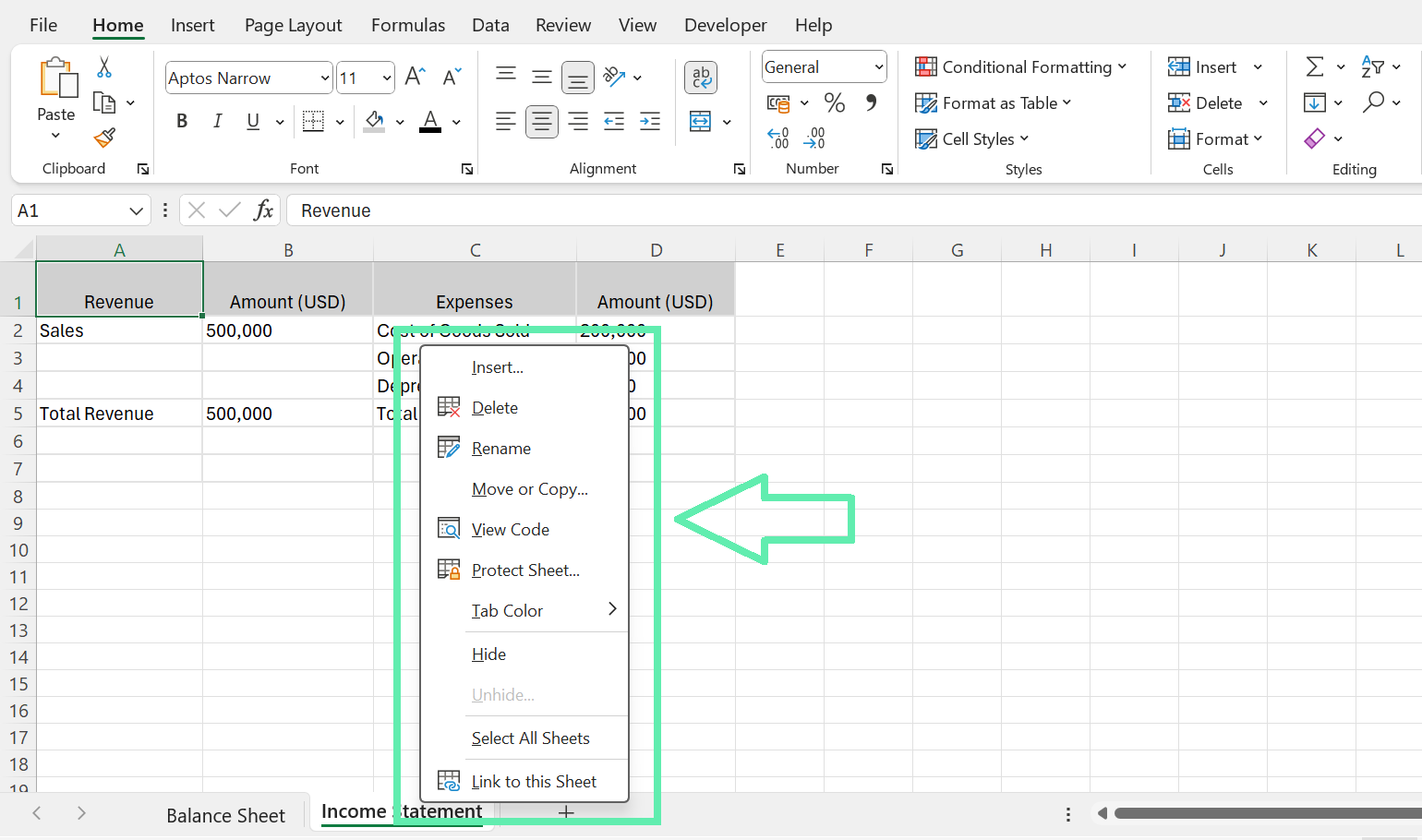The height and width of the screenshot is (840, 1422).
Task: Select the Format Painter tool
Action: 103,137
